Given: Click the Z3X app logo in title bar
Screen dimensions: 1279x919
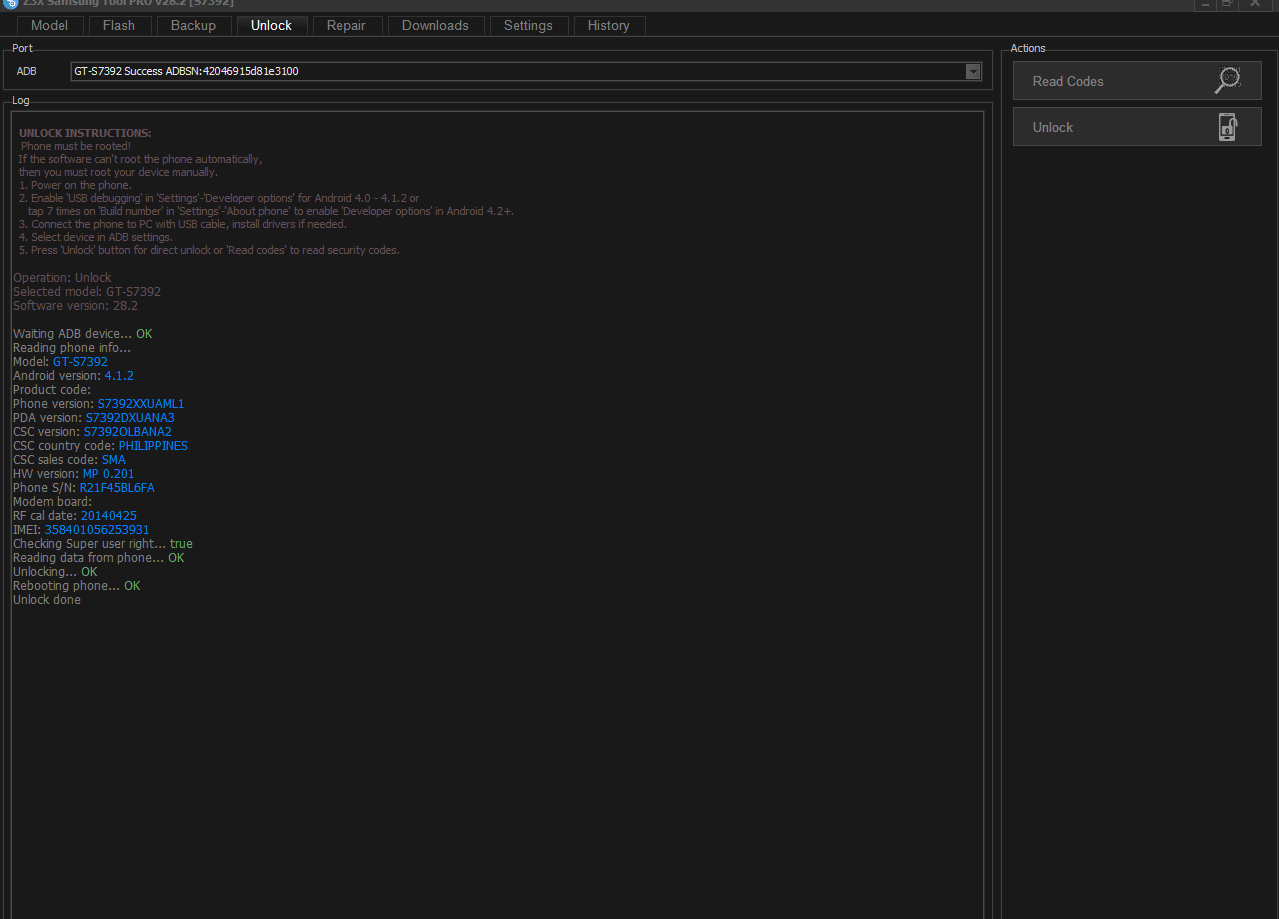Looking at the screenshot, I should (x=10, y=3).
